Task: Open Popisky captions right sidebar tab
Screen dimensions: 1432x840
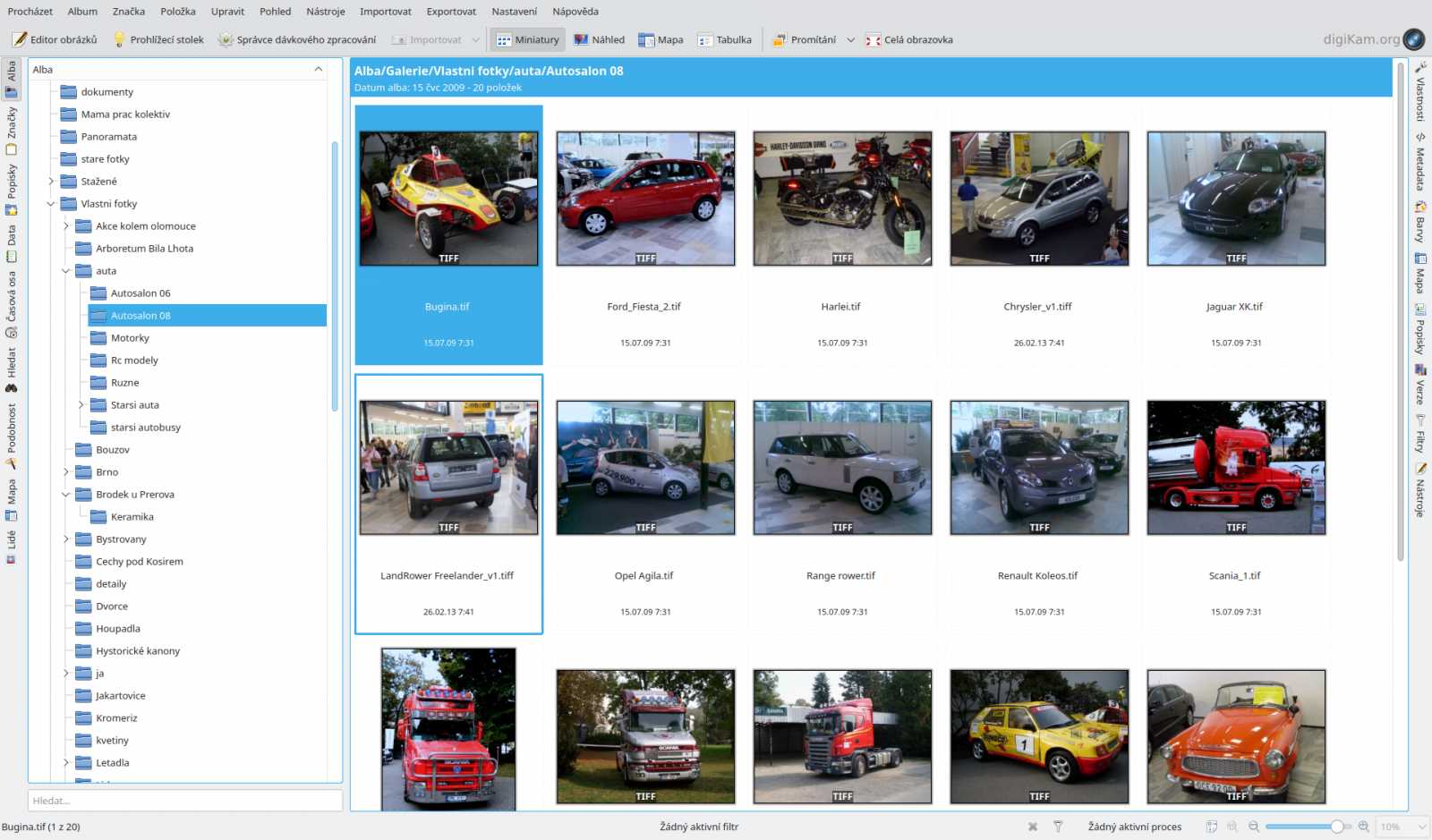Action: pyautogui.click(x=1420, y=328)
